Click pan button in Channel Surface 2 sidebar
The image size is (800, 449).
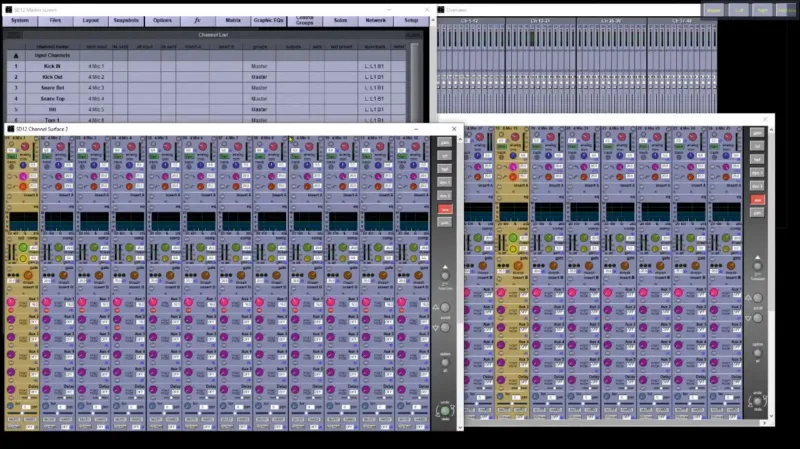tap(445, 222)
